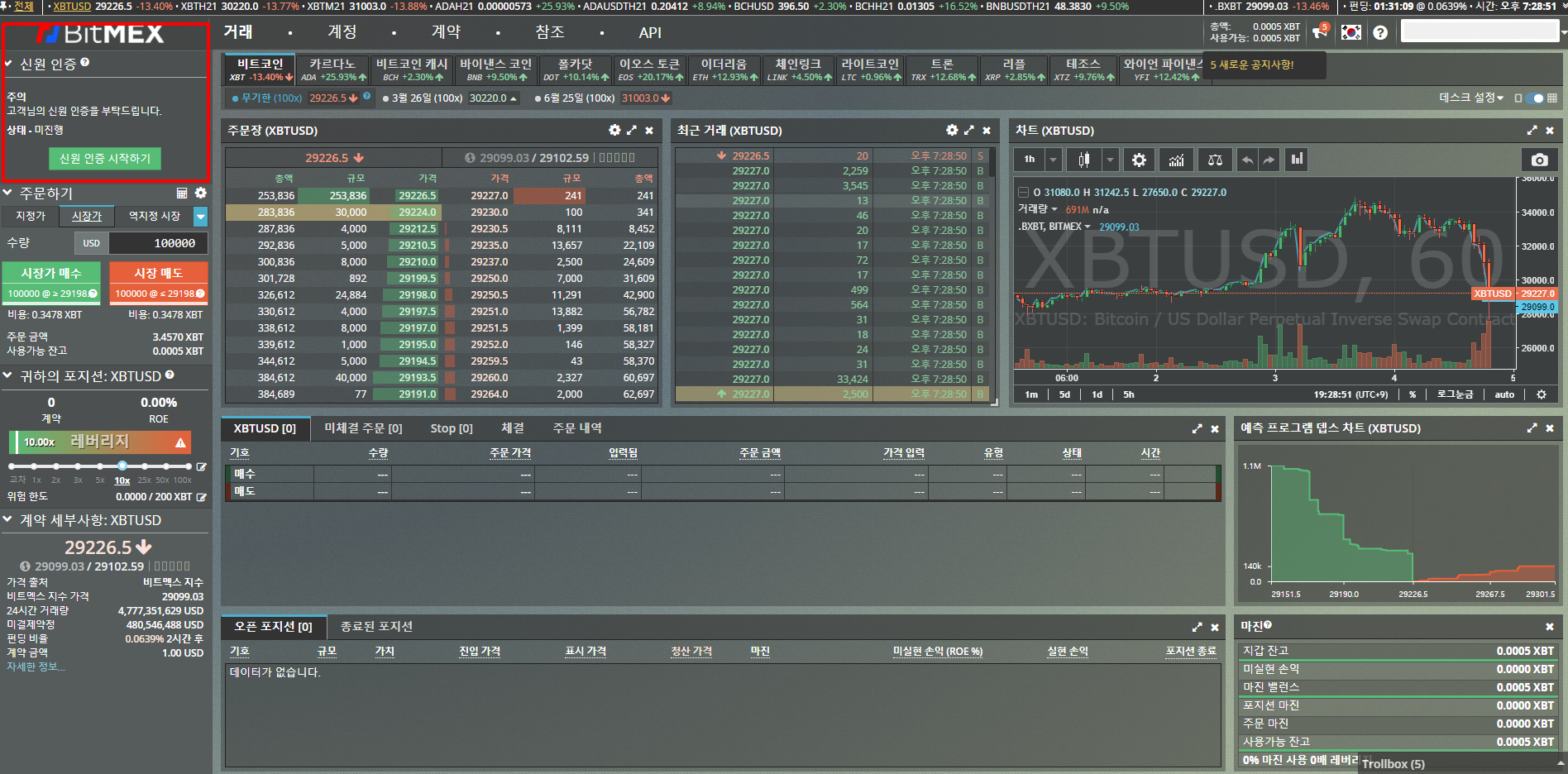Edit leverage with pencil icon
The height and width of the screenshot is (774, 1568).
(201, 466)
